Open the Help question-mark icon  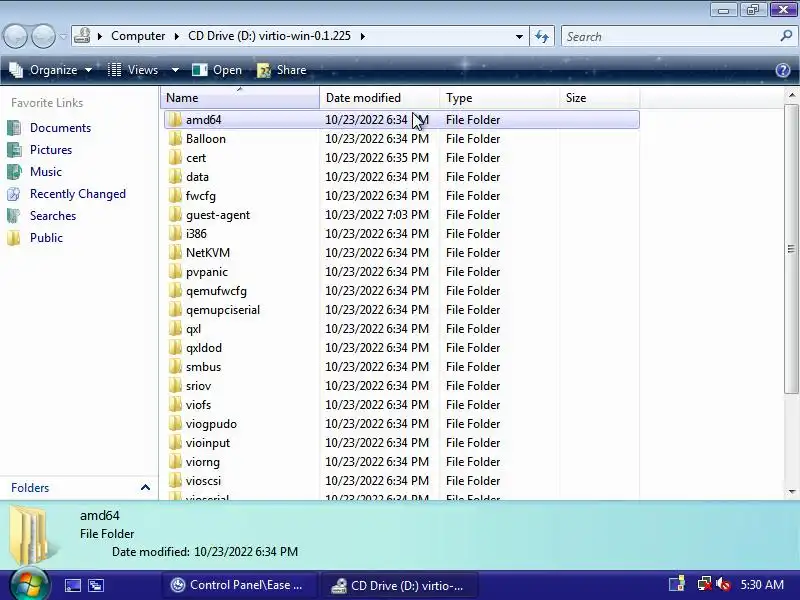point(783,70)
